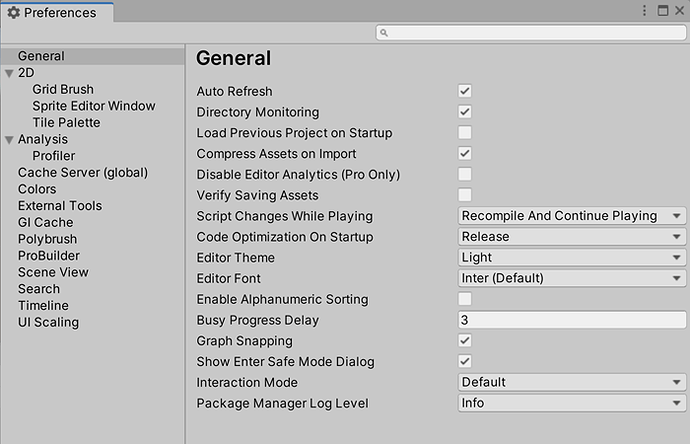
Task: Open the Editor Font dropdown
Action: [x=572, y=278]
